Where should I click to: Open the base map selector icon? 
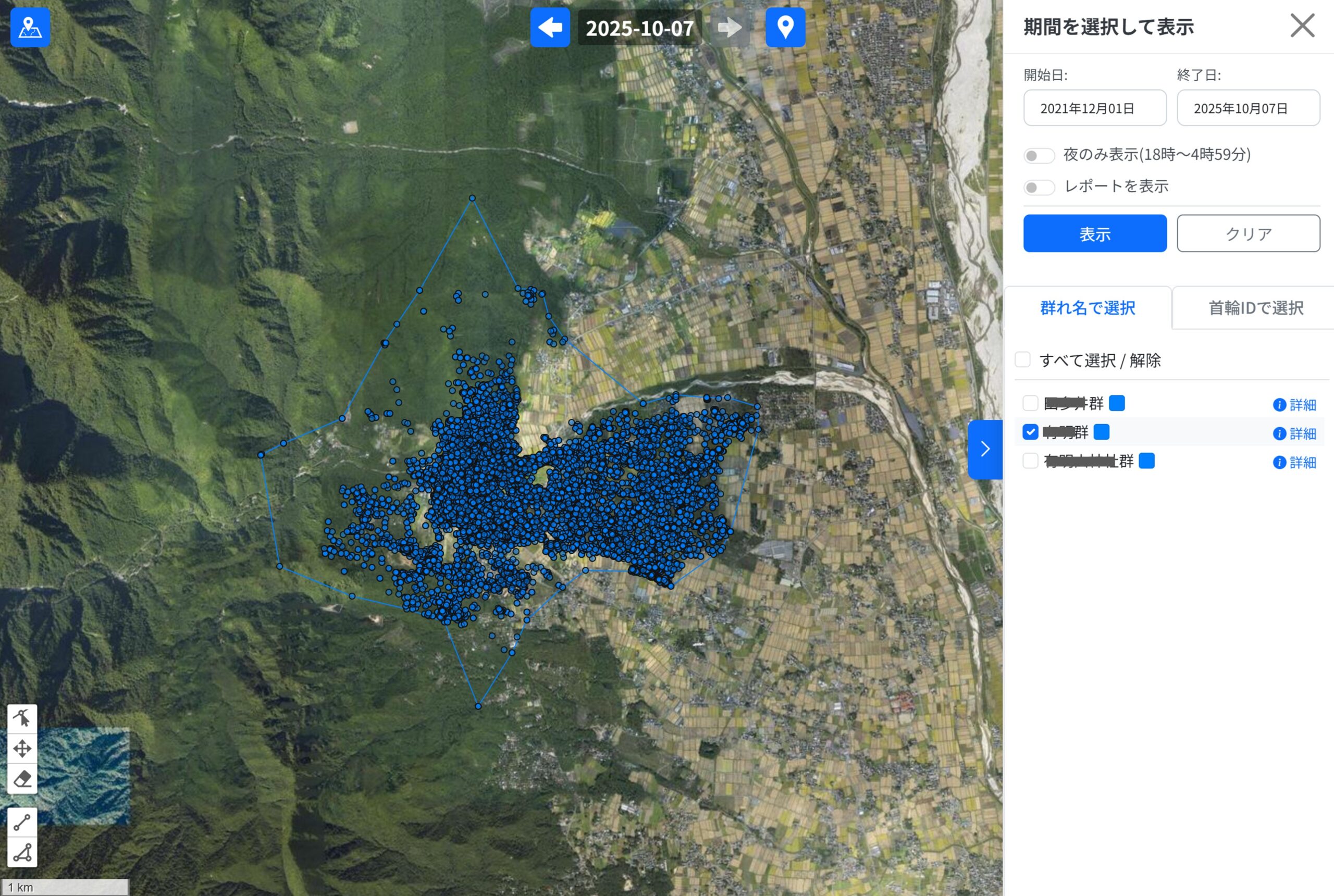pyautogui.click(x=30, y=27)
